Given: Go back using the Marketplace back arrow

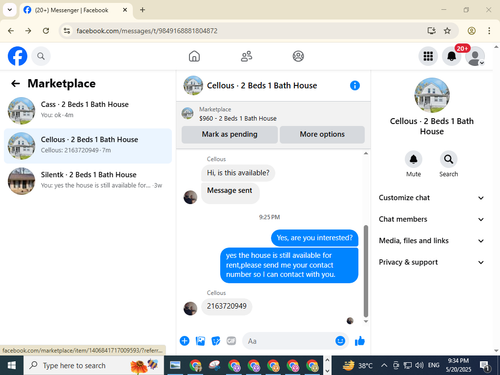Looking at the screenshot, I should click(15, 83).
